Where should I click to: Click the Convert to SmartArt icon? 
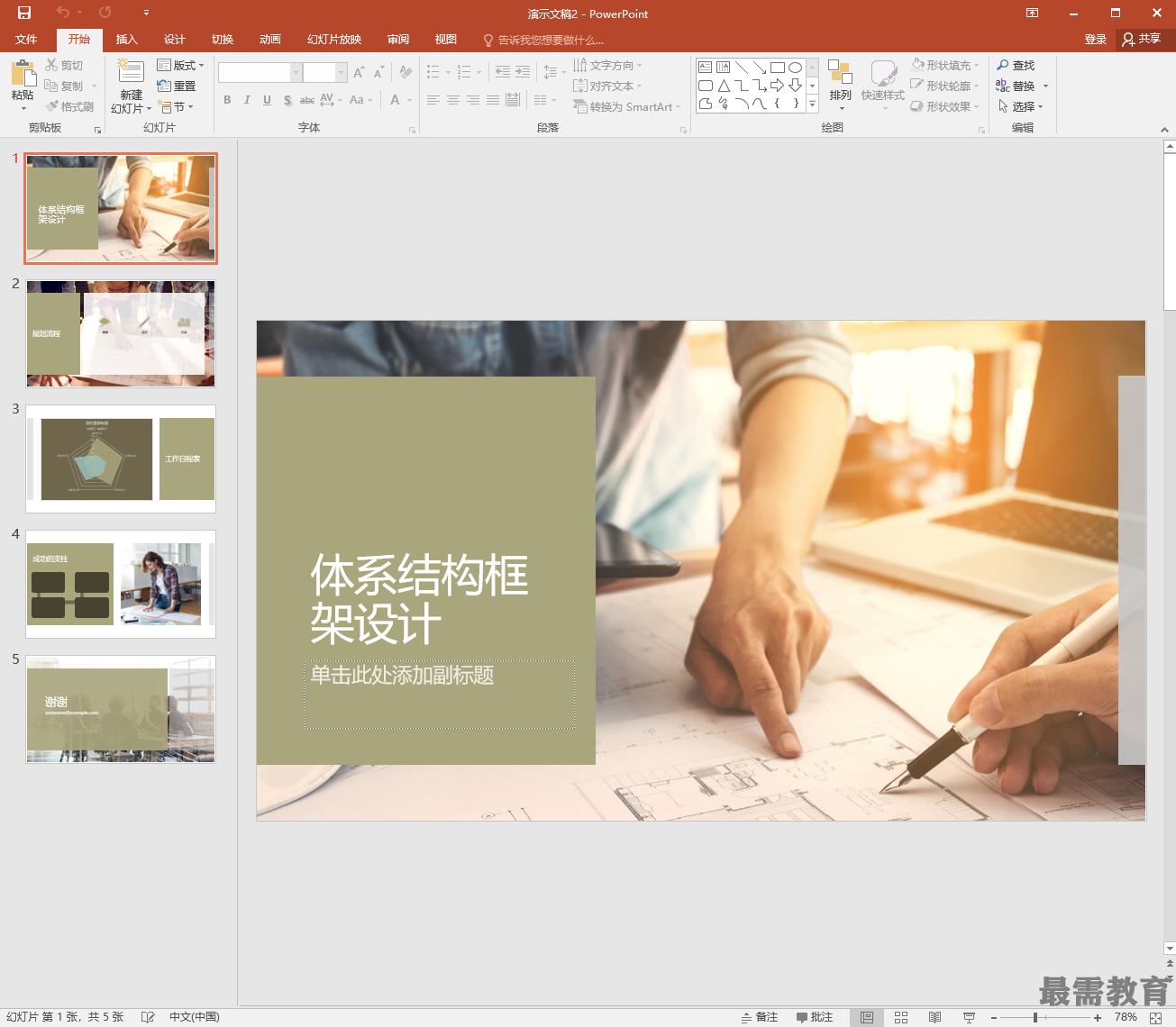point(580,106)
